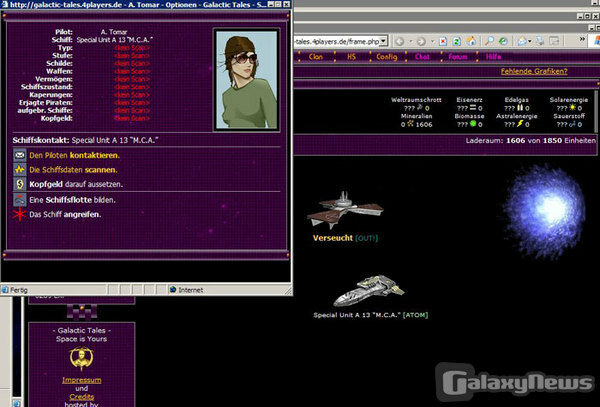Open the Forward button history dropdown
The height and width of the screenshot is (407, 600).
432,41
